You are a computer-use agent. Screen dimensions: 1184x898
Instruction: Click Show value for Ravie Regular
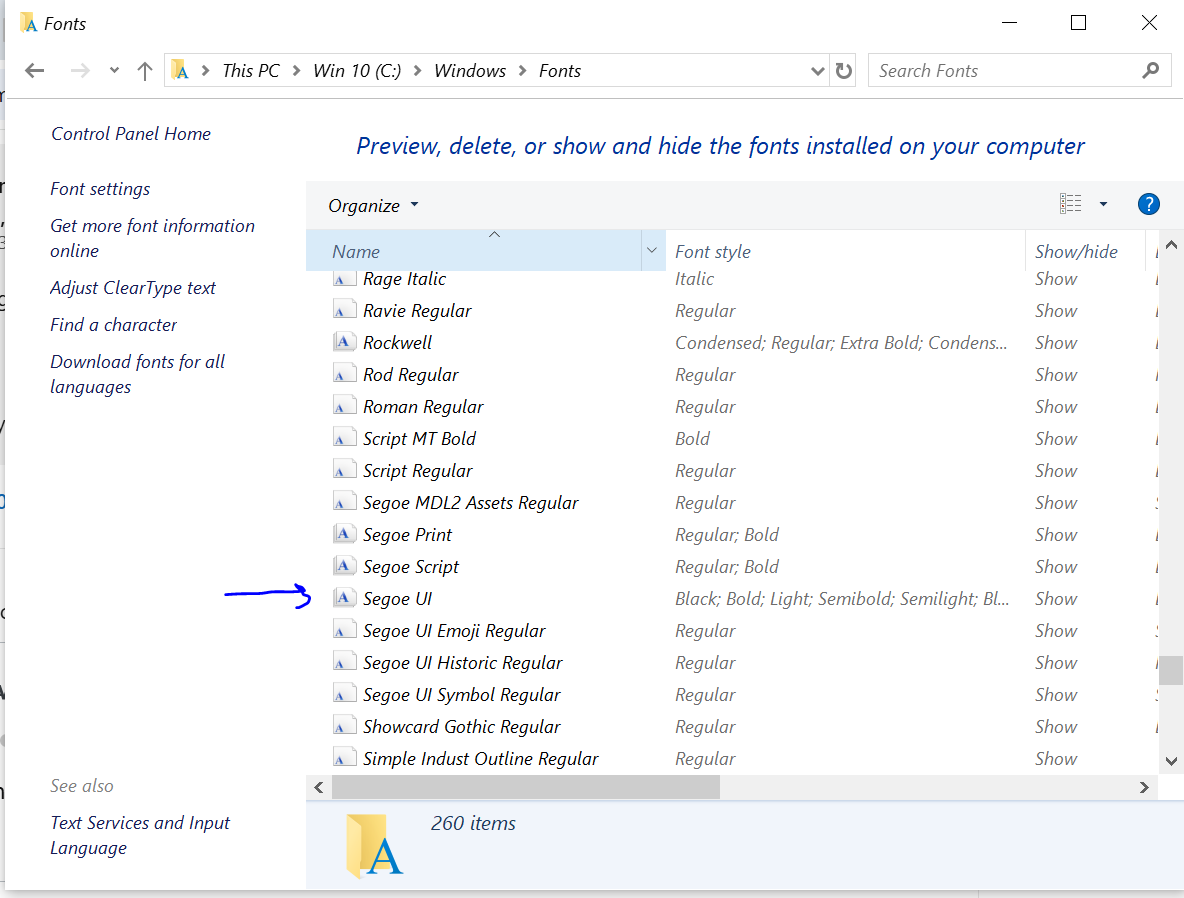1056,310
